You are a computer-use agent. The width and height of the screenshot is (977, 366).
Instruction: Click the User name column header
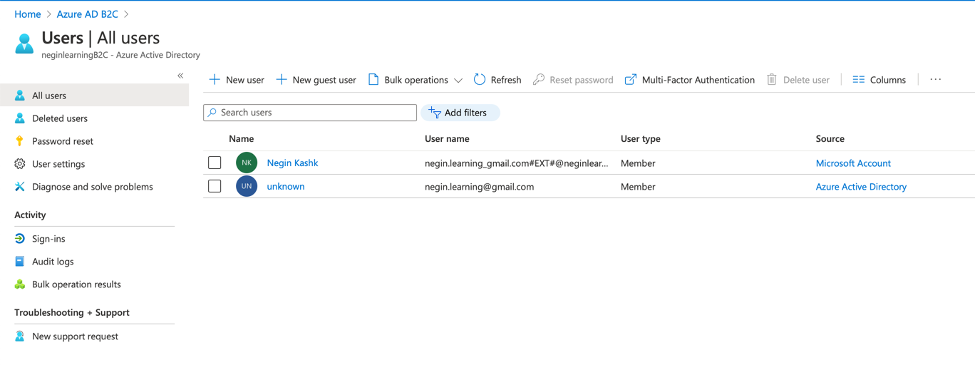click(447, 139)
